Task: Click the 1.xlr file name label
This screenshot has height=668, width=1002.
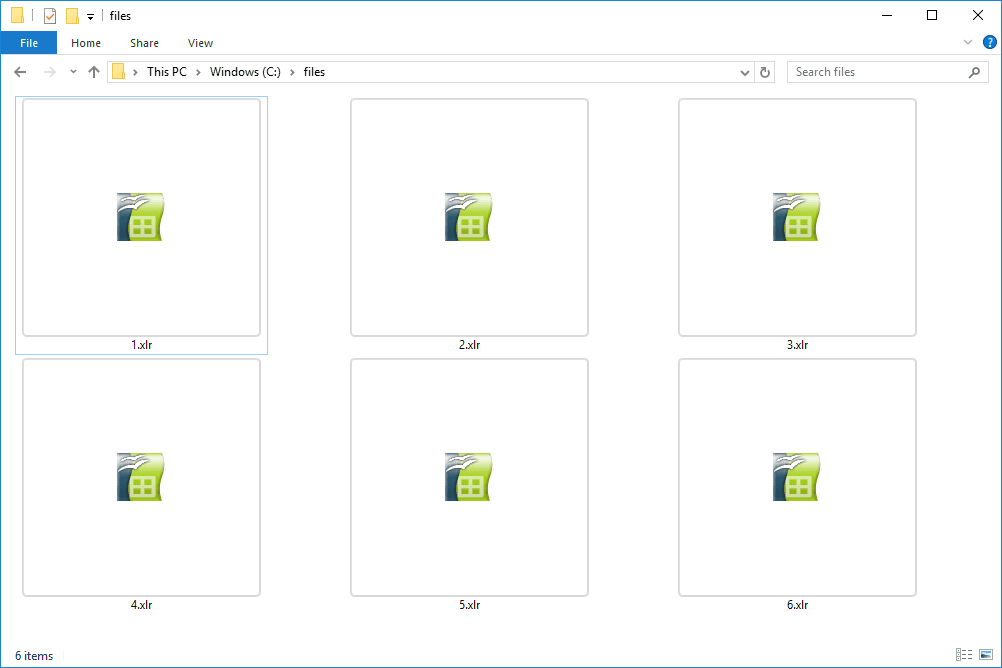Action: point(141,345)
